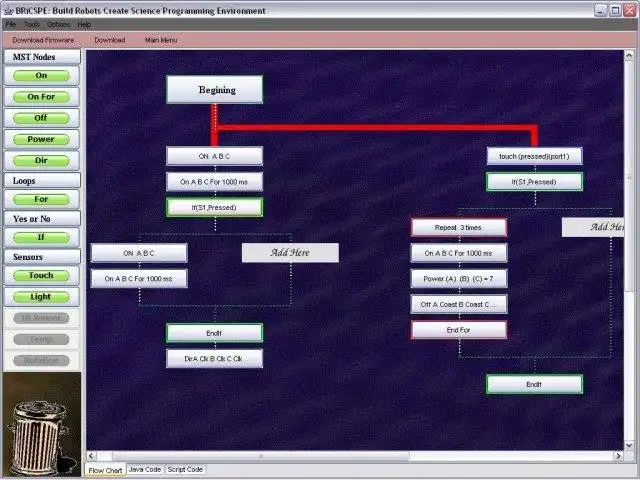
Task: Select On A B C For 1000 ms node above left If
Action: click(x=214, y=182)
